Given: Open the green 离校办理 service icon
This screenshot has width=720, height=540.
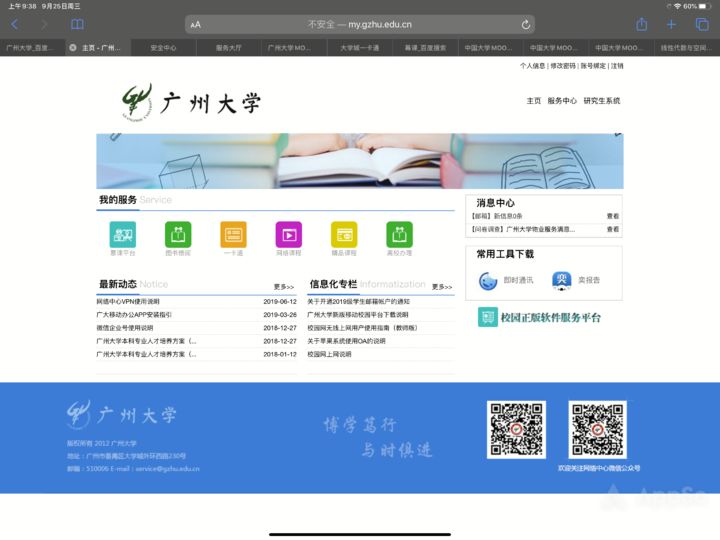Looking at the screenshot, I should click(x=399, y=235).
